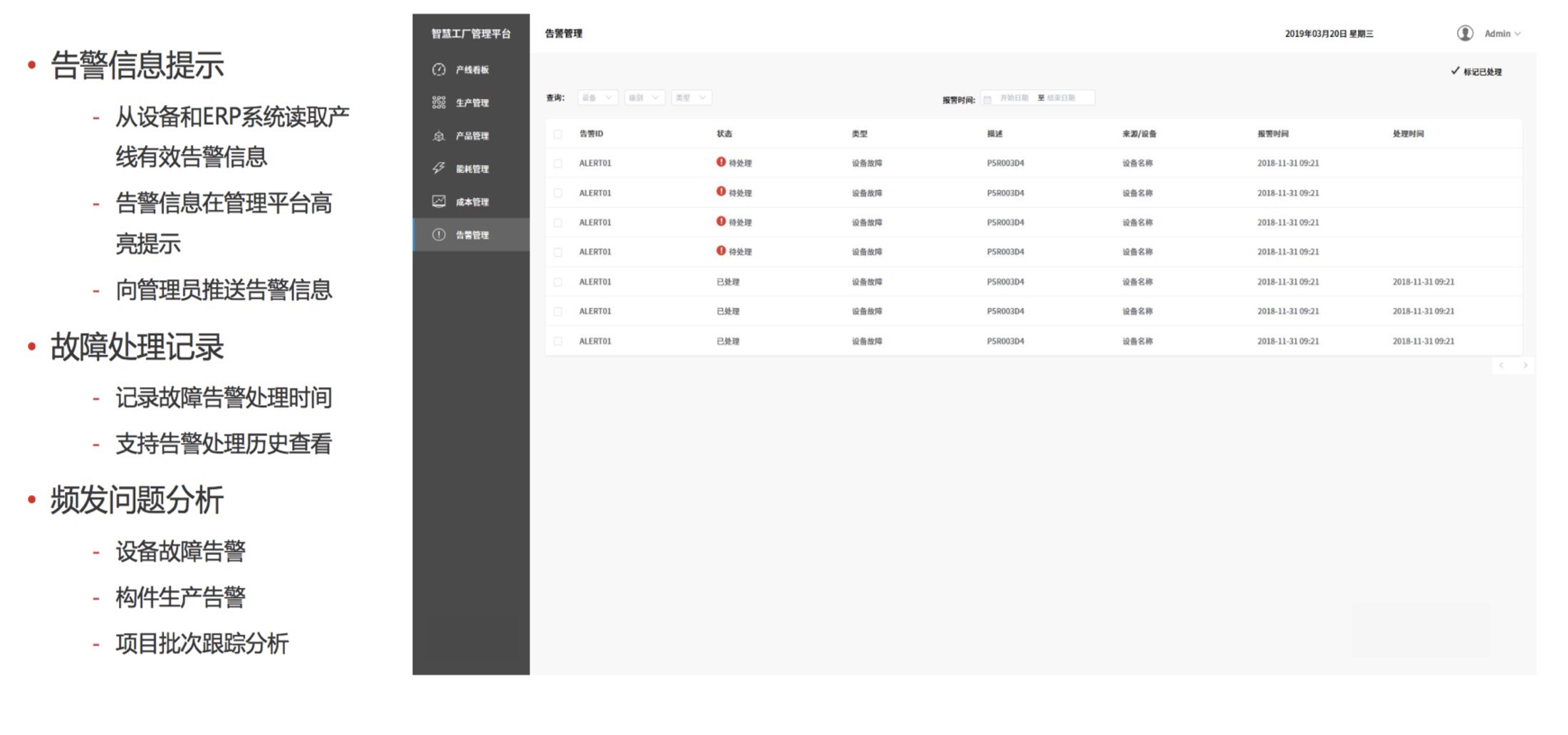The image size is (1568, 735).
Task: Click P5R003D4 in the first table row
Action: [1006, 163]
